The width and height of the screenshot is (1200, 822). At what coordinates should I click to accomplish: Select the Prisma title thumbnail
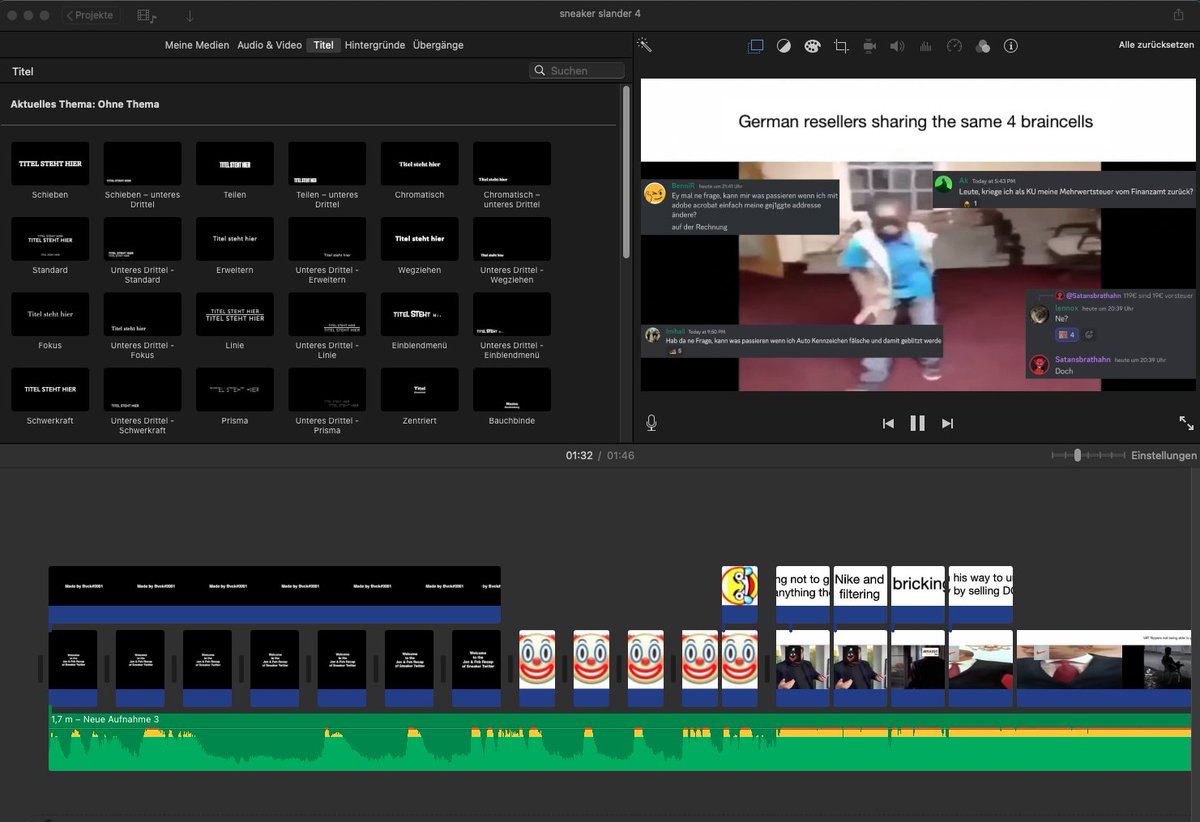click(235, 389)
